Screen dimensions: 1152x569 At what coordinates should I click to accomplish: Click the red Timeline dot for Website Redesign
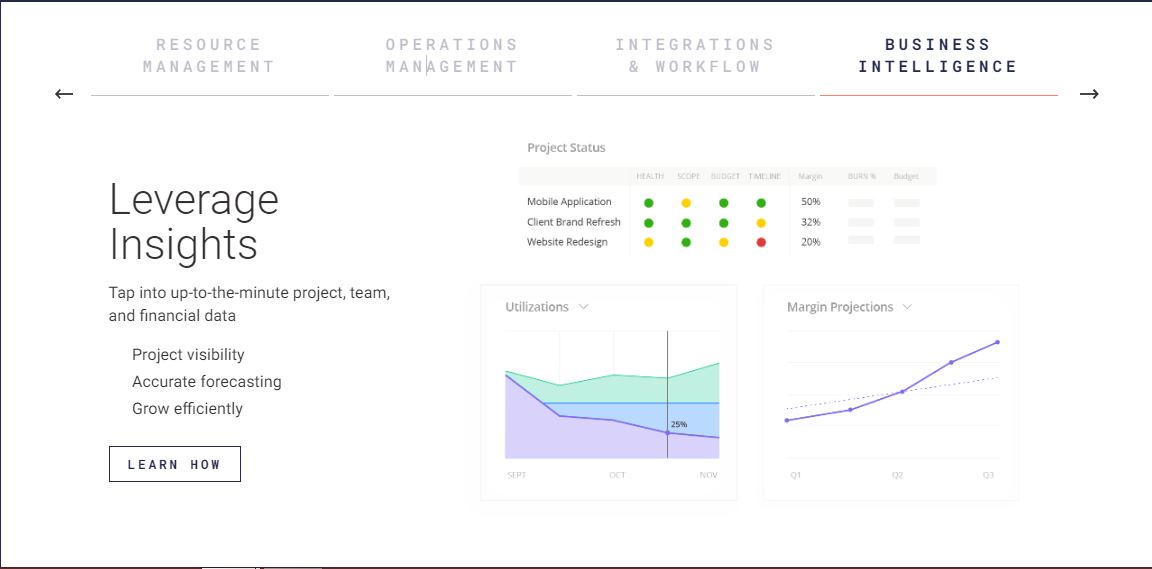(x=761, y=242)
